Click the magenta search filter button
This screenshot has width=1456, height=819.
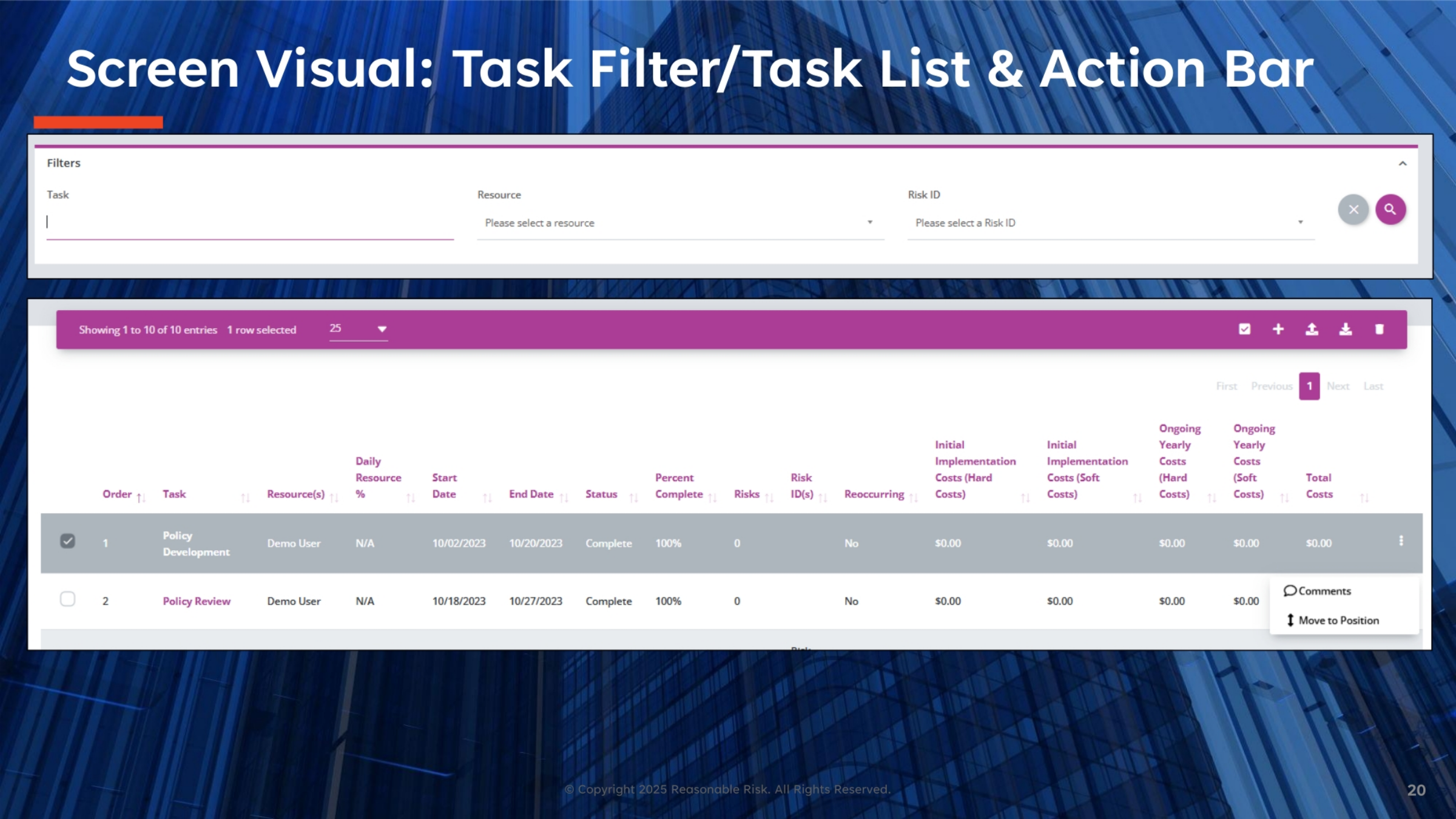pyautogui.click(x=1390, y=210)
